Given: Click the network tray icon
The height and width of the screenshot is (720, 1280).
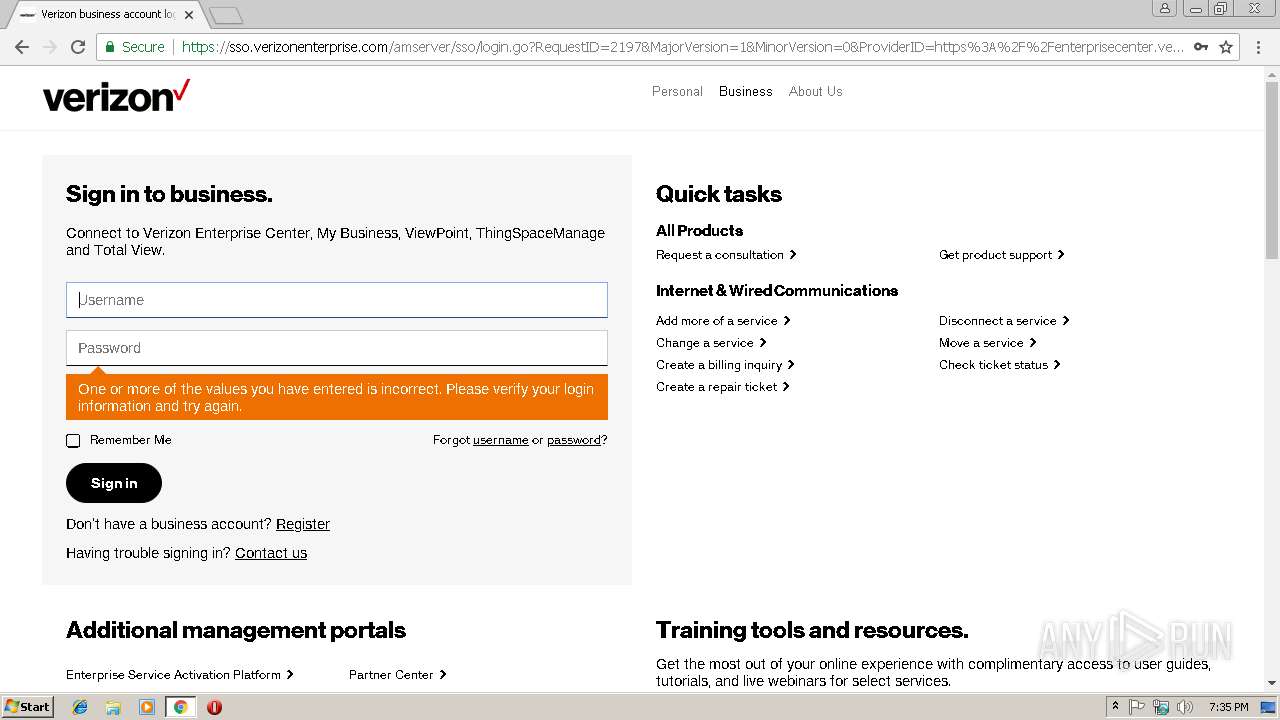Looking at the screenshot, I should (x=1161, y=707).
